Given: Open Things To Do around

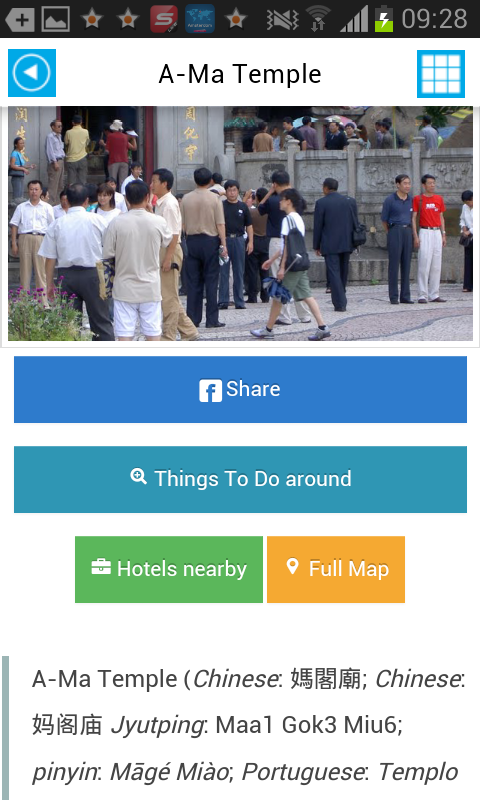Looking at the screenshot, I should 240,479.
